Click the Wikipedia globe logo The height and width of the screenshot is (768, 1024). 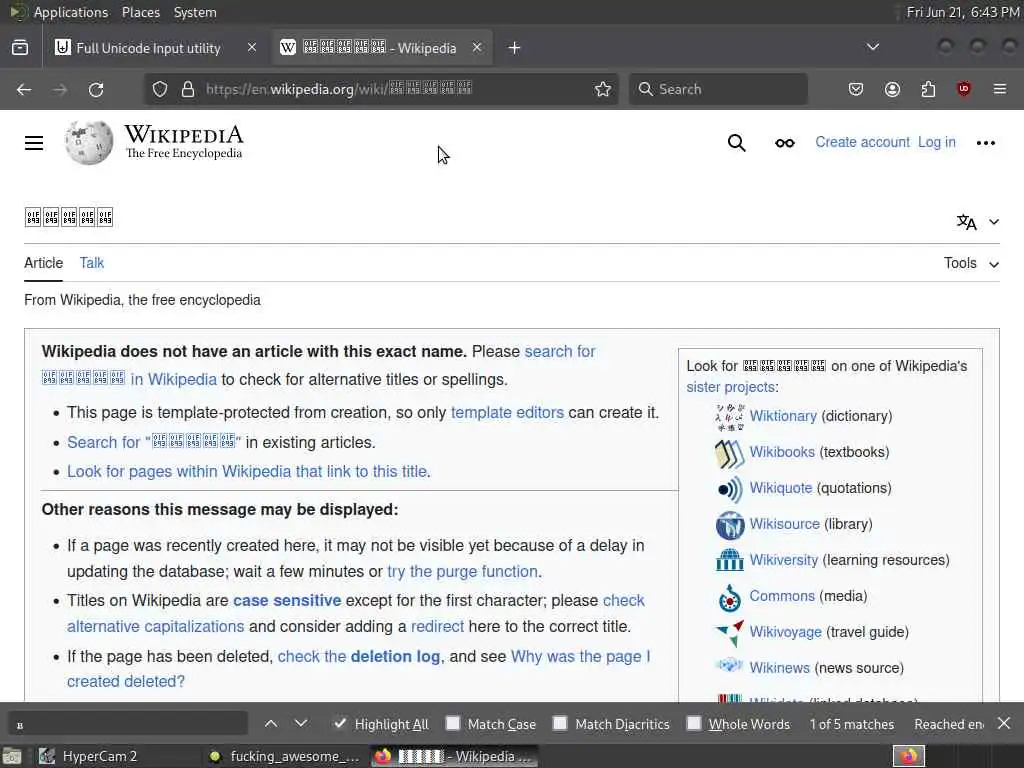click(89, 142)
